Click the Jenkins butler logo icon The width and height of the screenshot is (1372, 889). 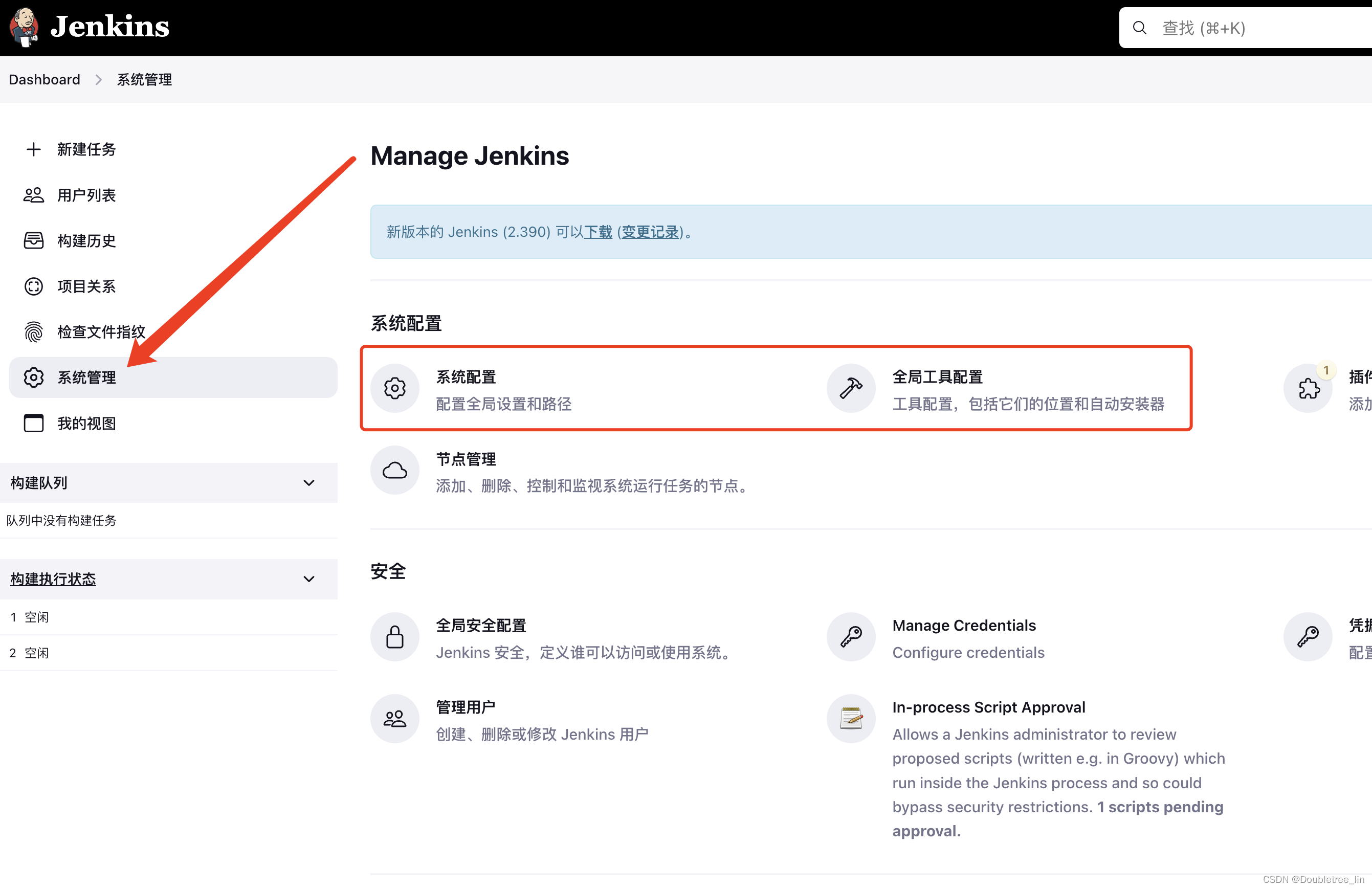click(x=24, y=27)
